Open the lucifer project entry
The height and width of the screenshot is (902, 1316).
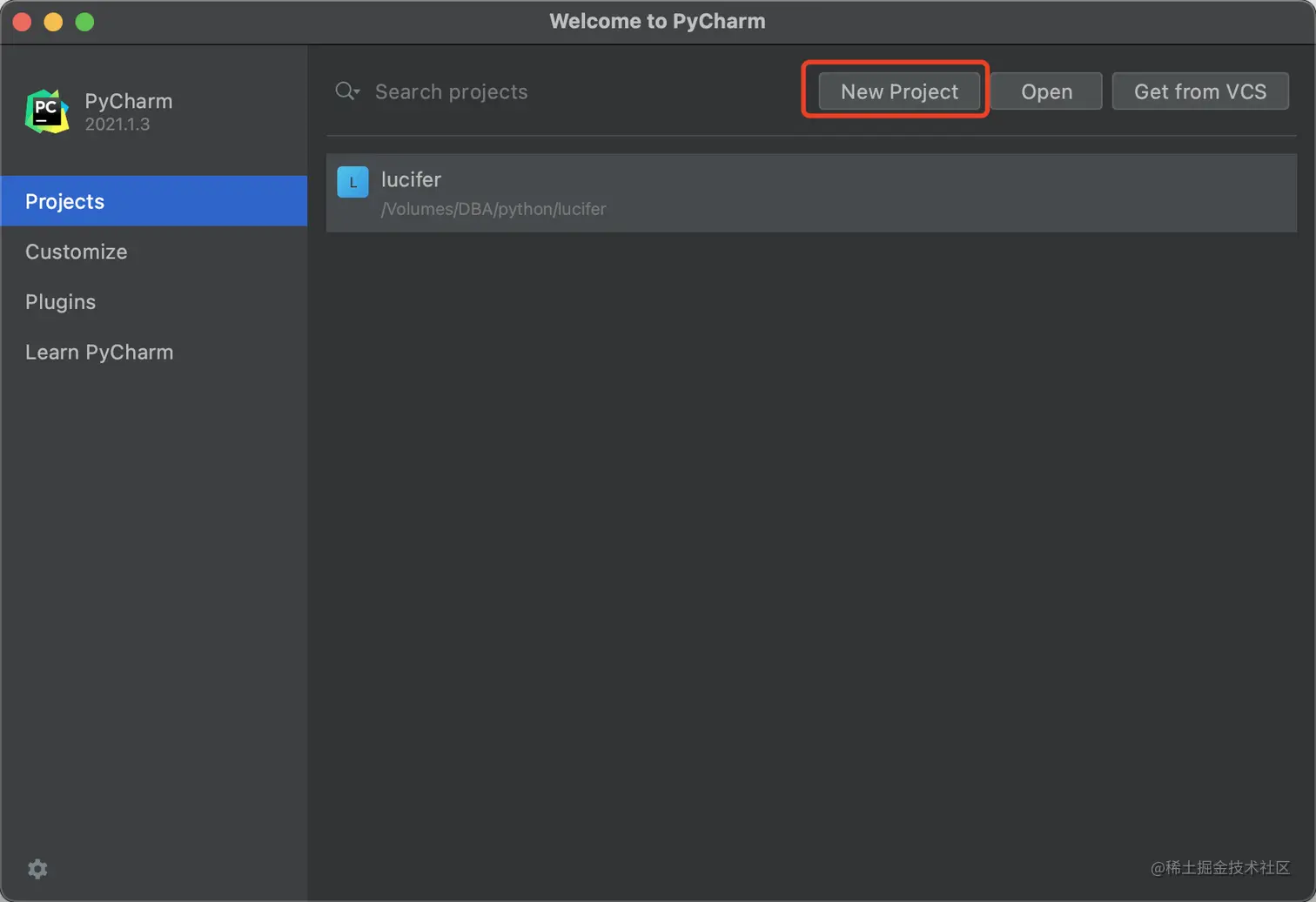[811, 193]
